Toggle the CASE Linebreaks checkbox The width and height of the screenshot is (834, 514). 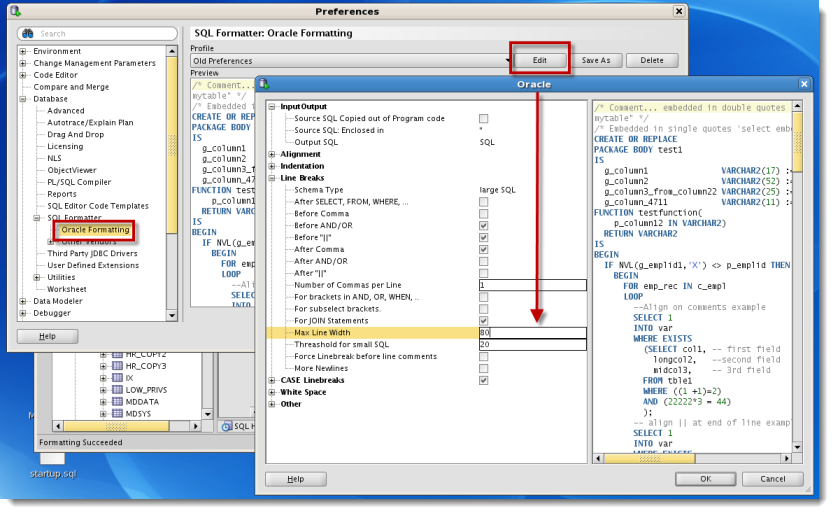pyautogui.click(x=483, y=380)
